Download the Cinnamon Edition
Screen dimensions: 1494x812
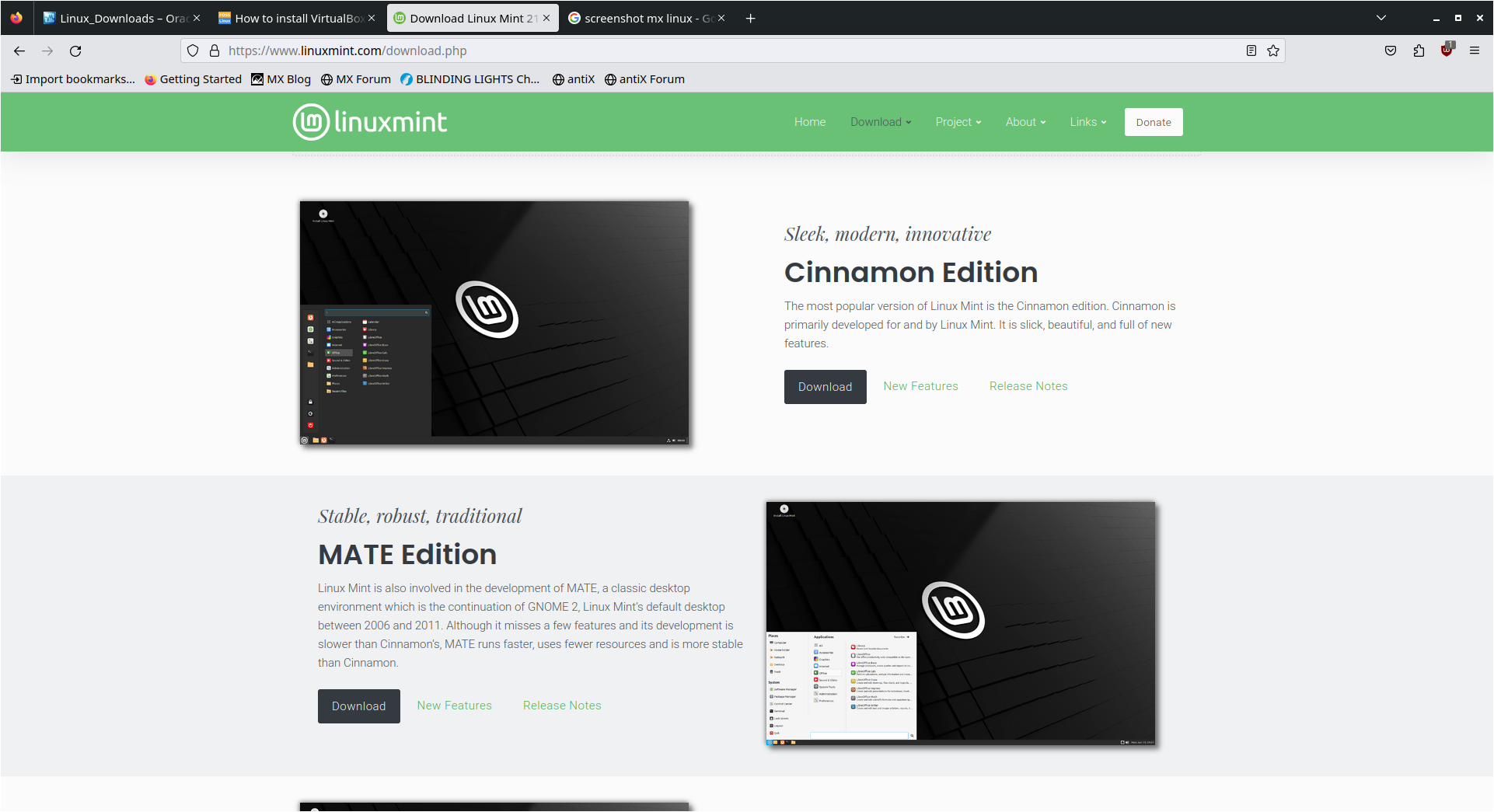825,387
